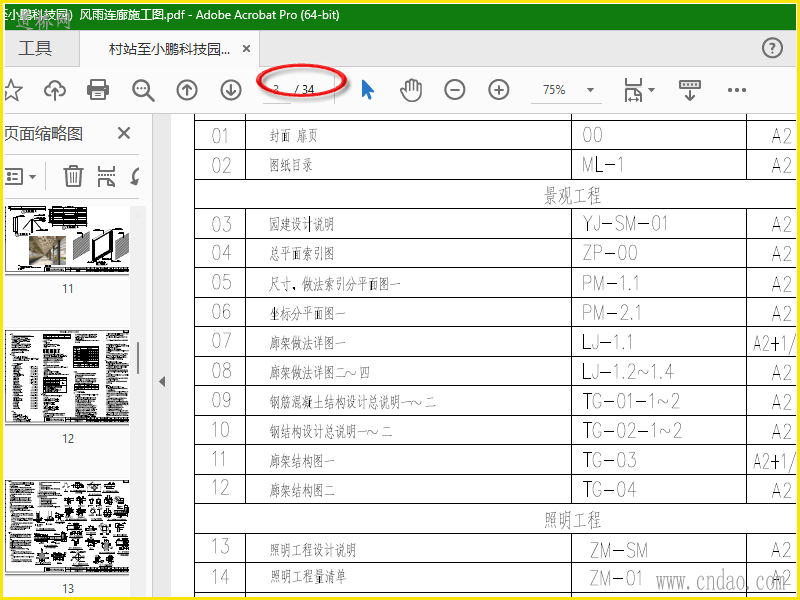Open more tools ellipsis menu

[x=737, y=90]
